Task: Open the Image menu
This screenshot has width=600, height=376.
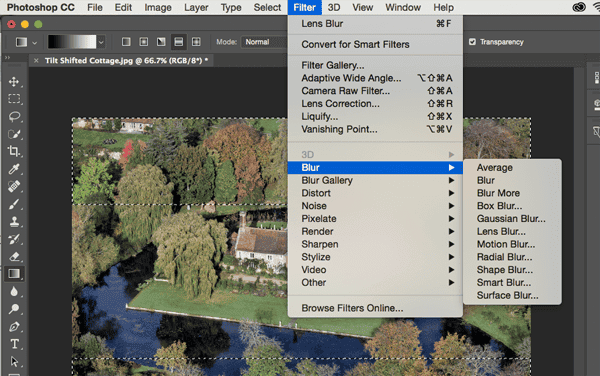Action: (x=158, y=7)
